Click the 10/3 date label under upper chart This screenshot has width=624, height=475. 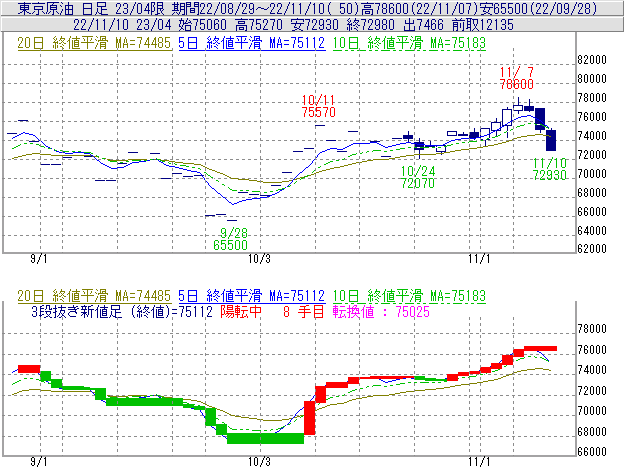point(259,259)
